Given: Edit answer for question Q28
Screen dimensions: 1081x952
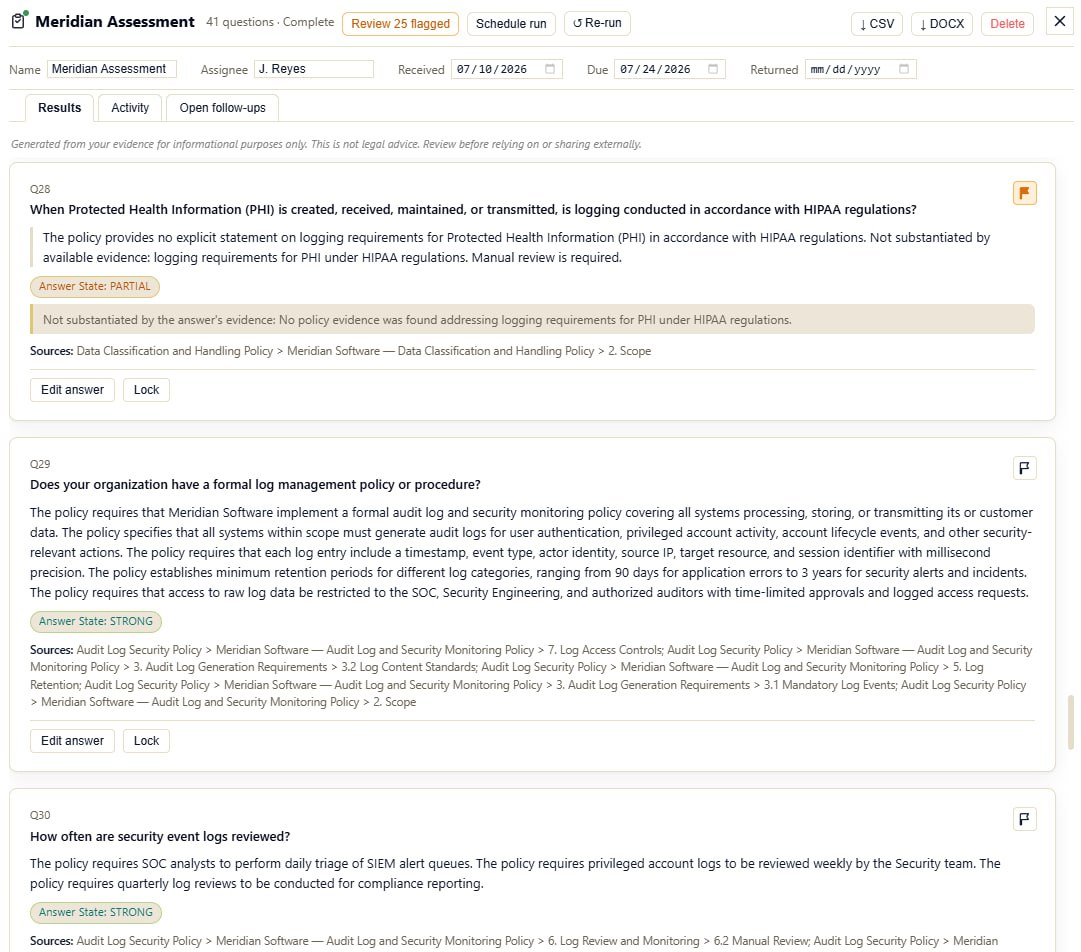Looking at the screenshot, I should point(72,389).
